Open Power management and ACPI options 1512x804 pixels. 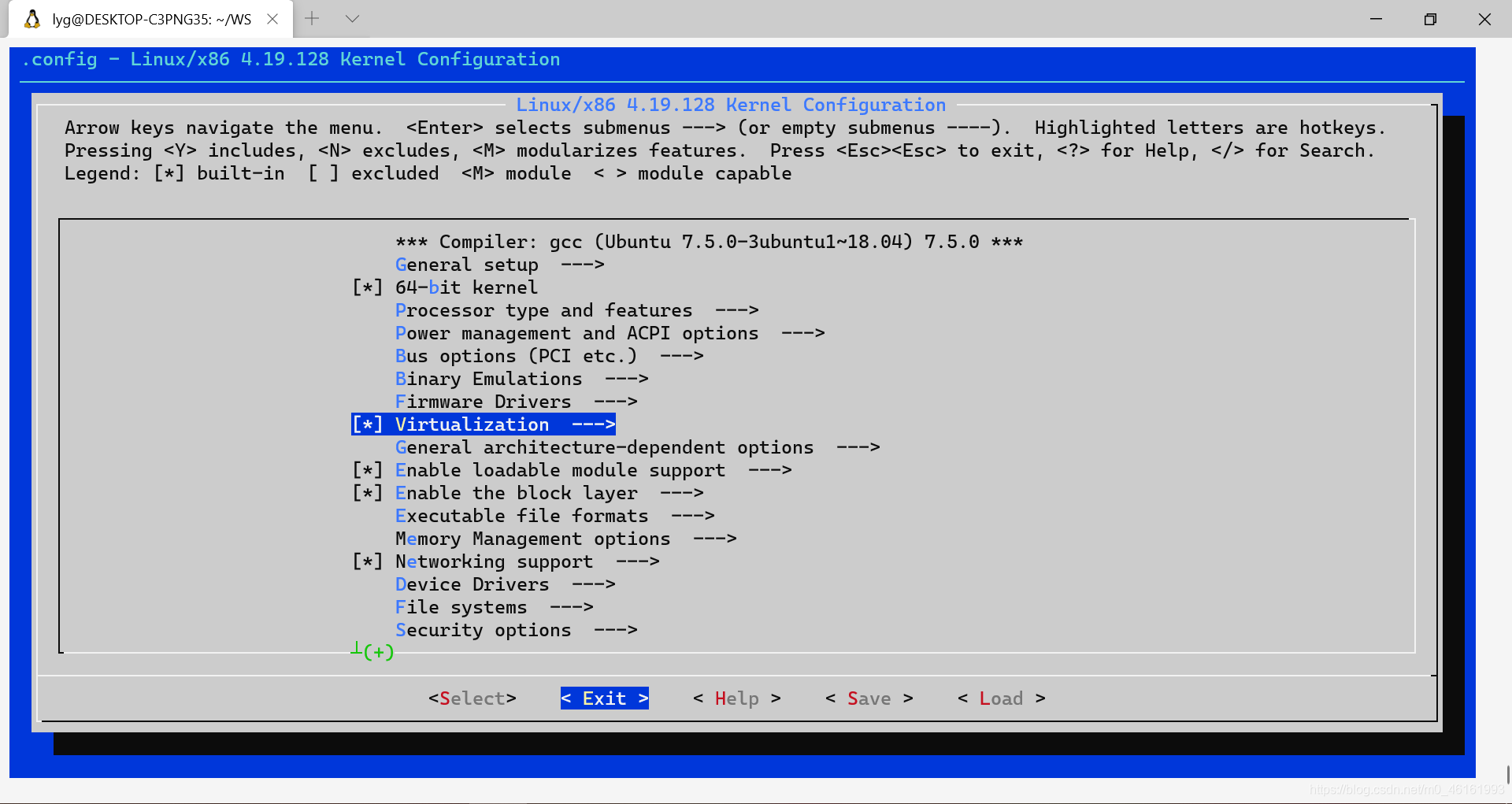coord(610,333)
